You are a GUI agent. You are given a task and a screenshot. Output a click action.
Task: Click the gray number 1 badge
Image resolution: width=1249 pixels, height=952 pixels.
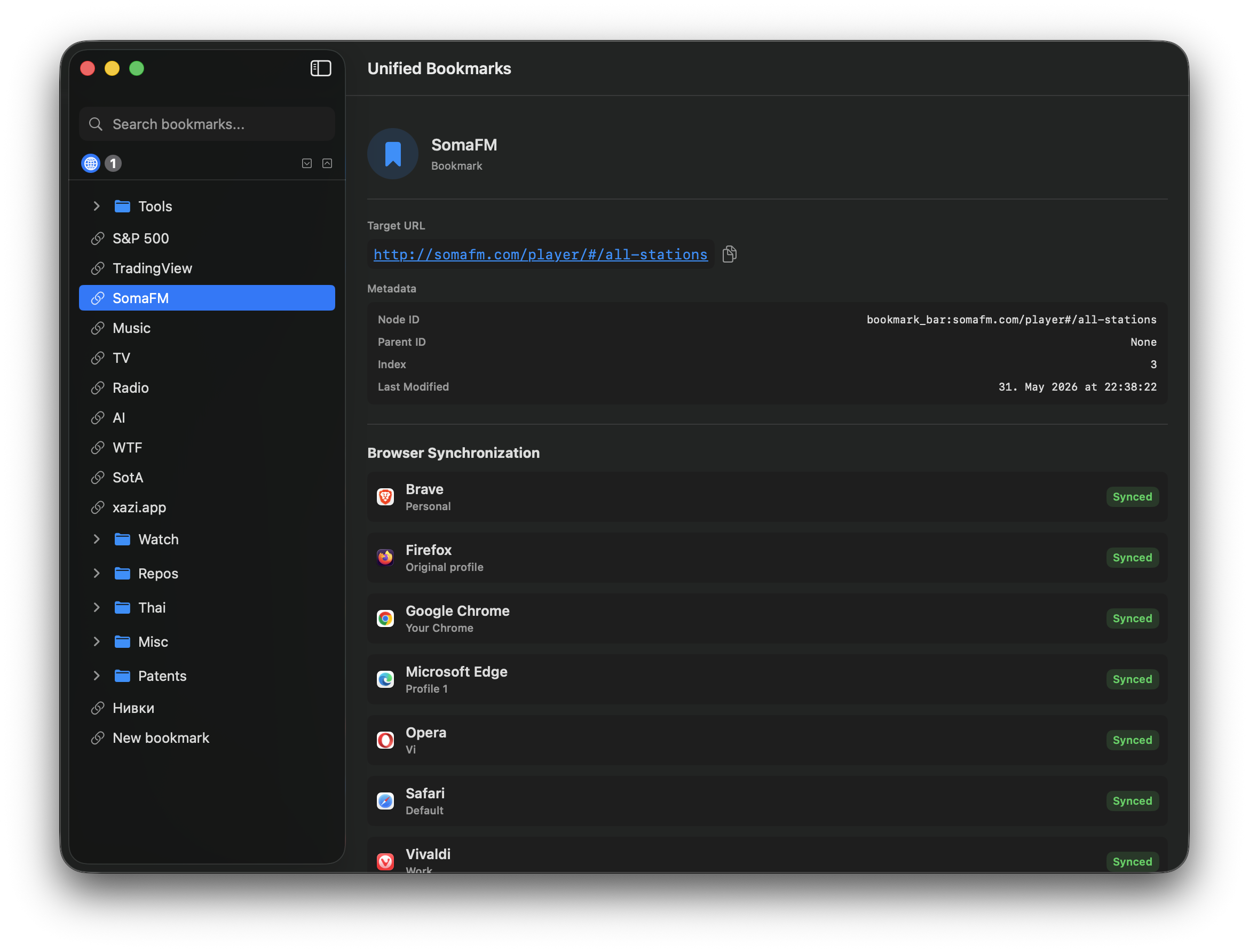[x=113, y=164]
